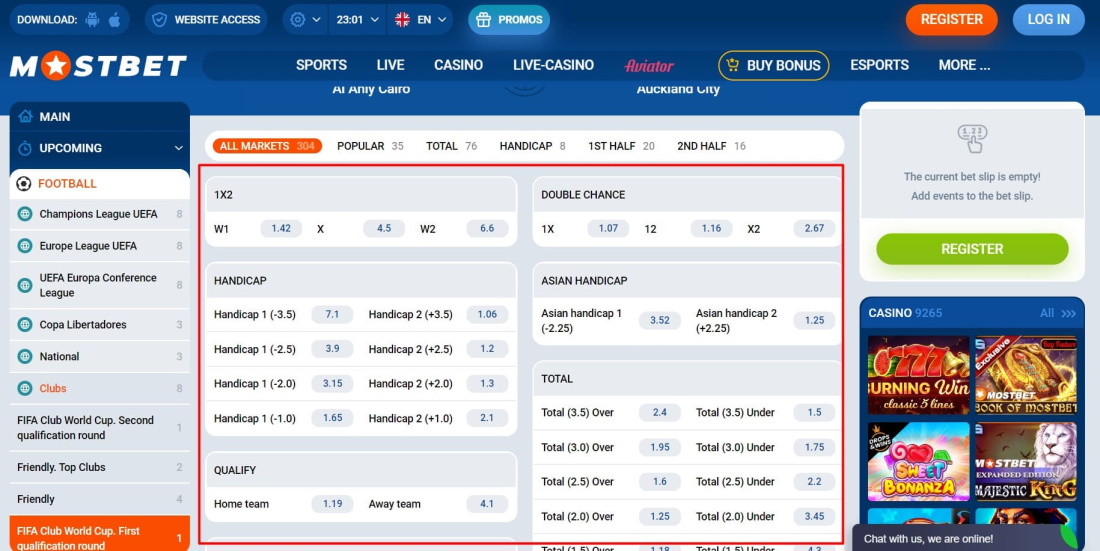Open the Aviator game link
Screen dimensions: 1100x551
(x=649, y=65)
